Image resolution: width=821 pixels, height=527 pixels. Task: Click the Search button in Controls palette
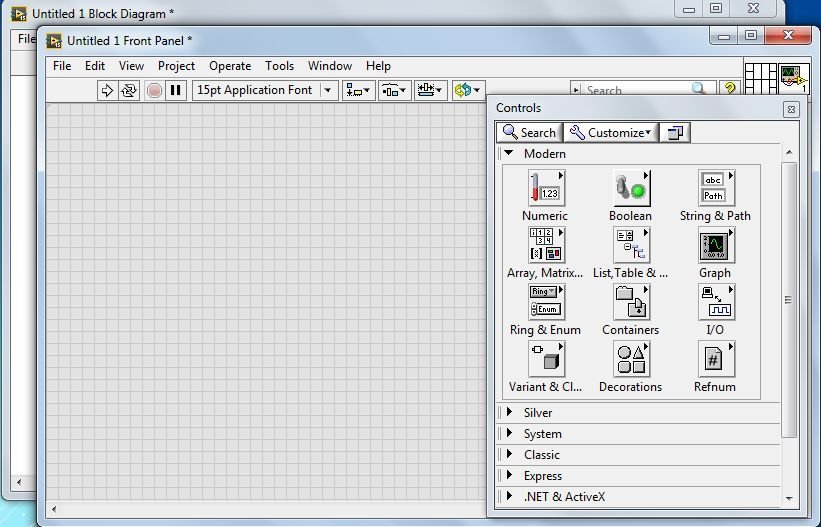(x=529, y=133)
